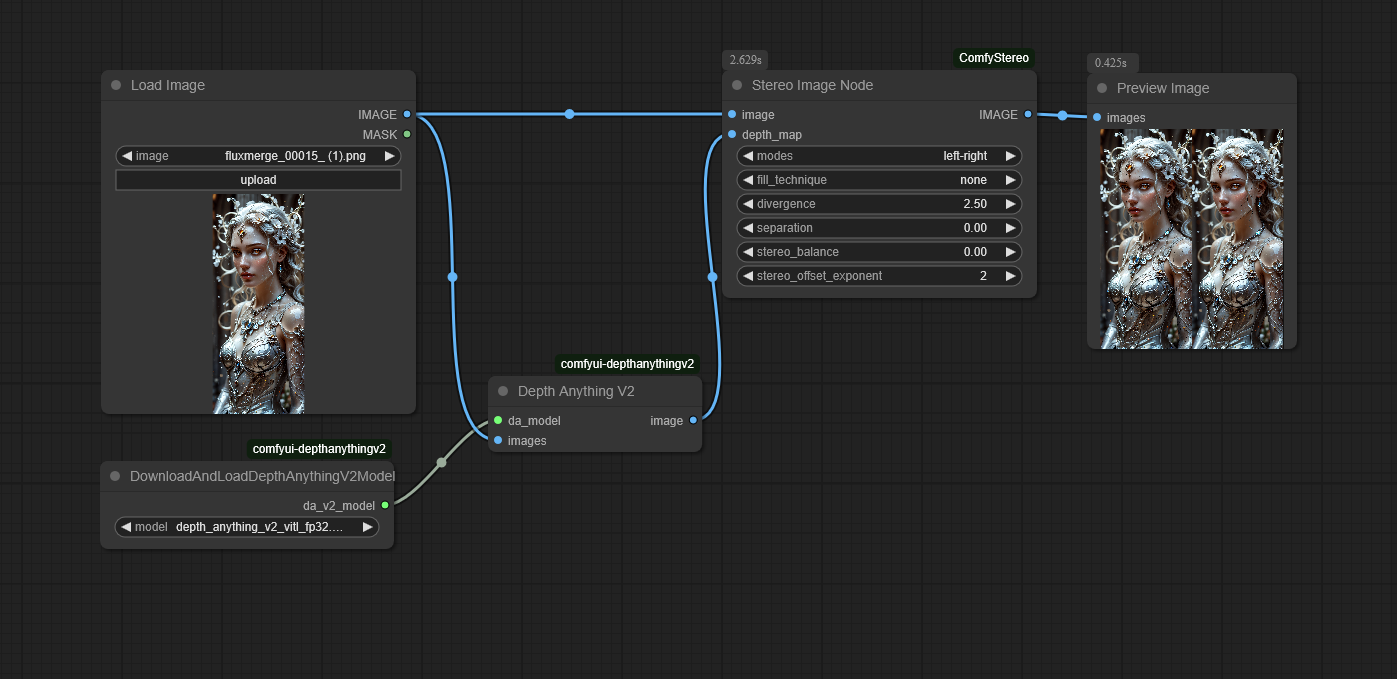Click the Load Image IMAGE output port

point(407,115)
